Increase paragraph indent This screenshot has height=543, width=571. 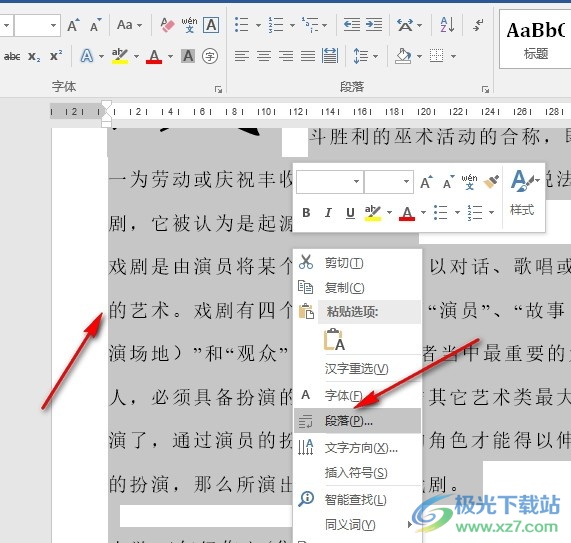pos(374,25)
